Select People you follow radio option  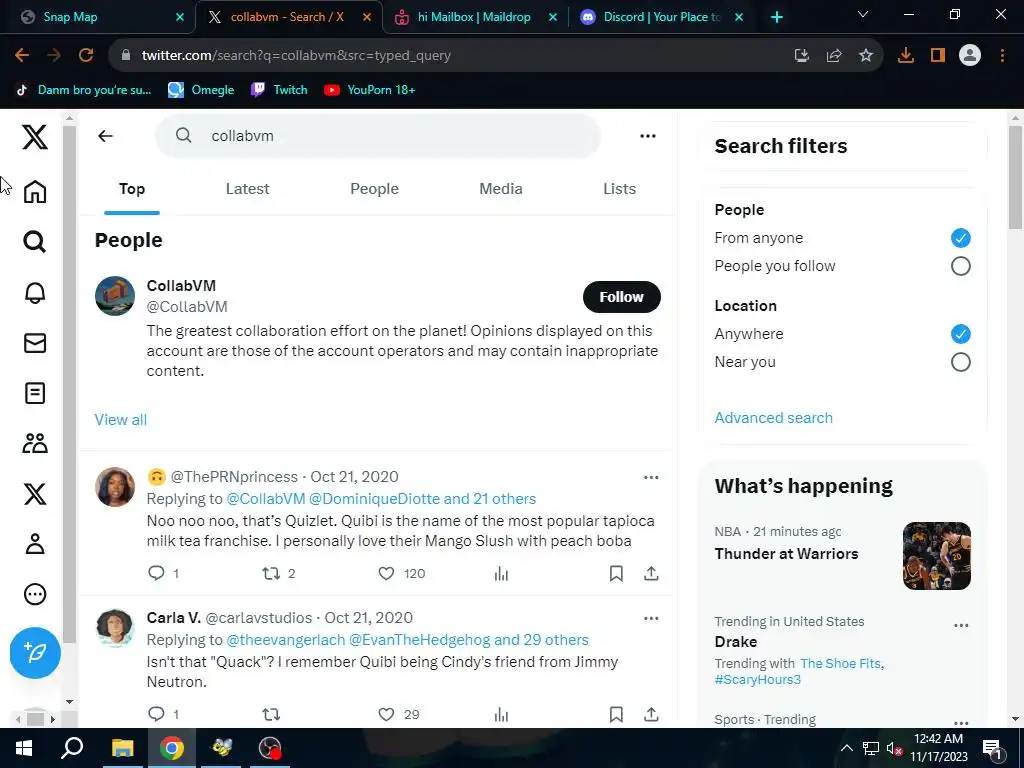pos(960,266)
